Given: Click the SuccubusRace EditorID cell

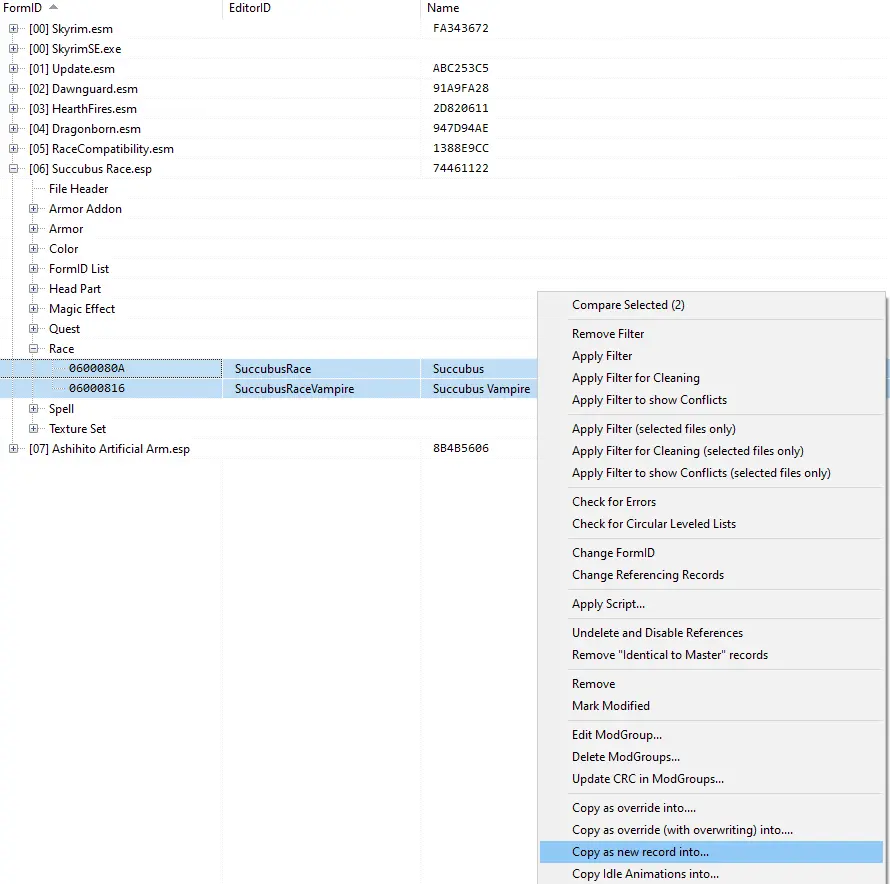Looking at the screenshot, I should (x=321, y=368).
